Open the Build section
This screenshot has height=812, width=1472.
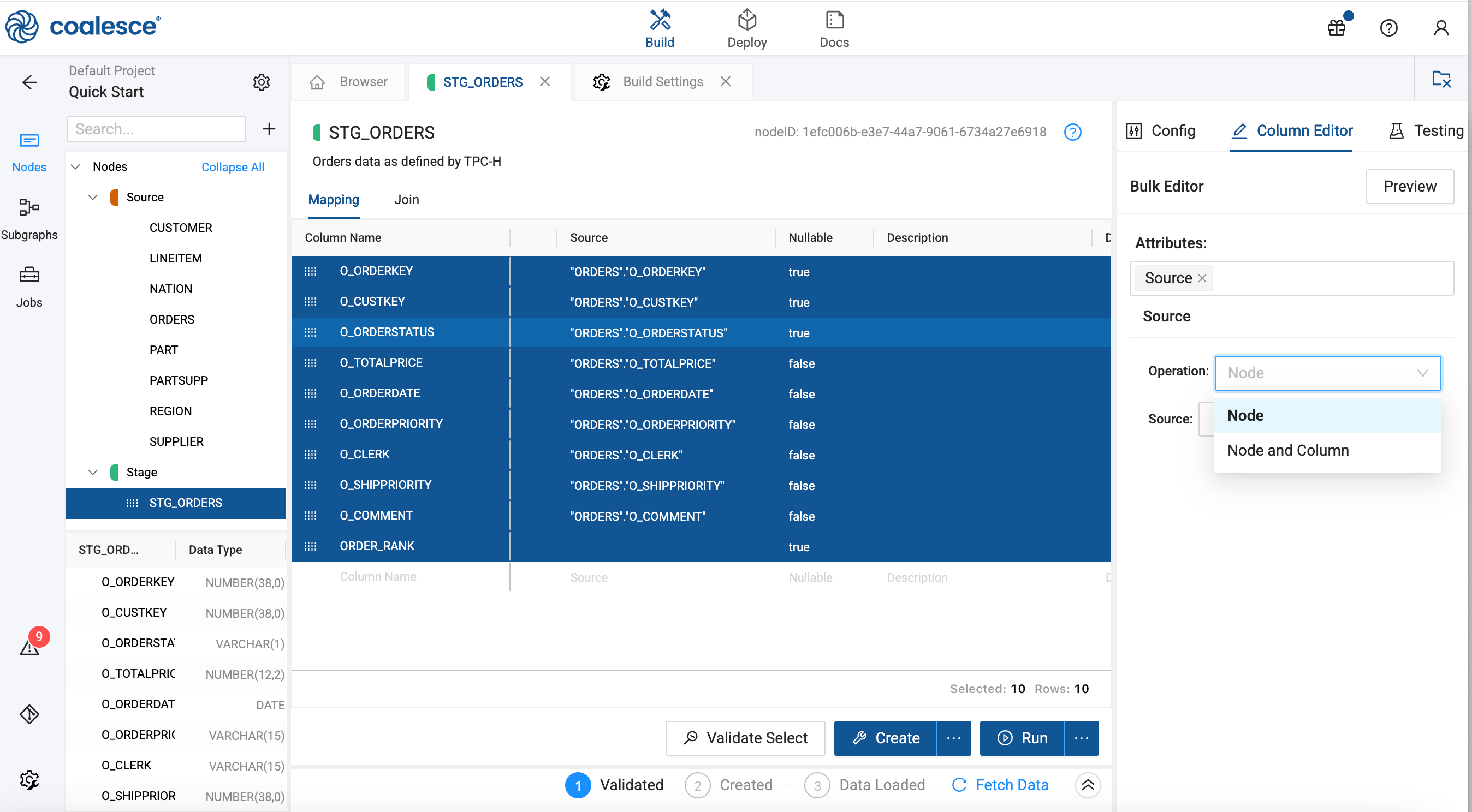pyautogui.click(x=660, y=28)
